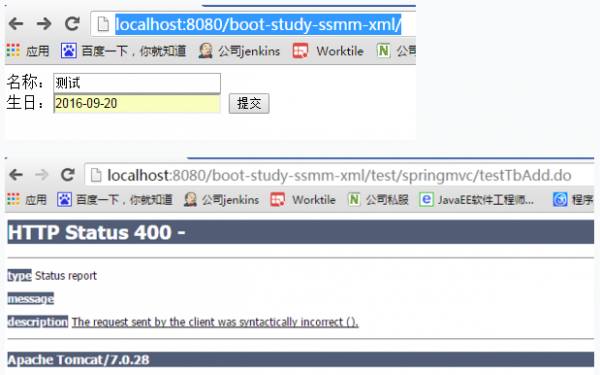Click the 生日 date field showing 2016-09-20

pyautogui.click(x=137, y=103)
